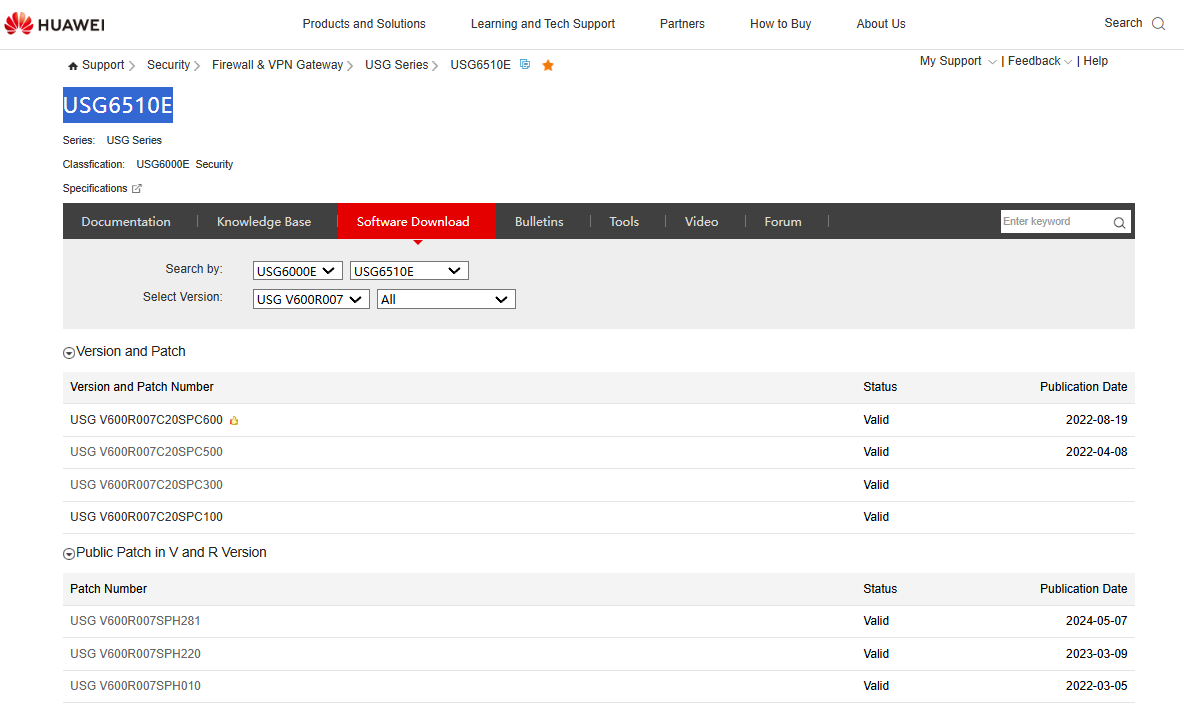Click the Help link

click(1096, 61)
